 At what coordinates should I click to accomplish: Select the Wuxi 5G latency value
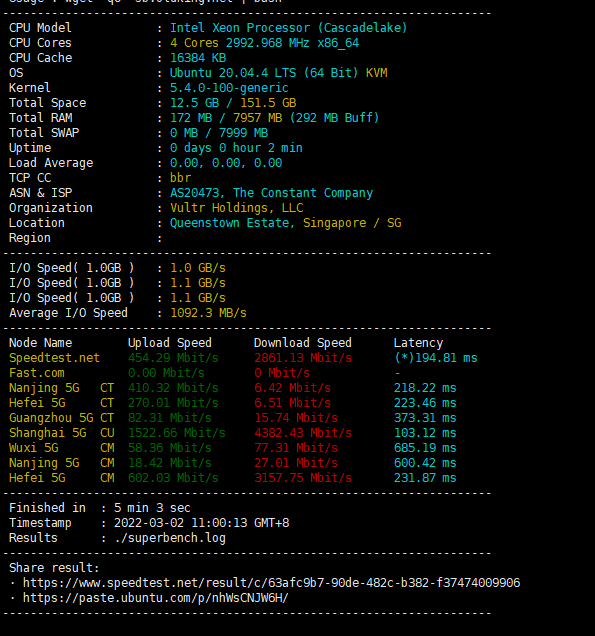(x=425, y=448)
